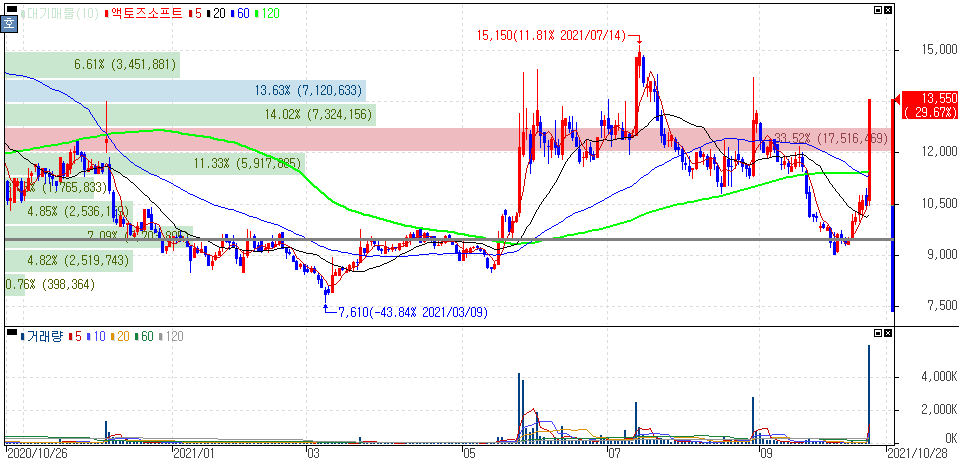Click the blue '호' button at top-left

9,25
